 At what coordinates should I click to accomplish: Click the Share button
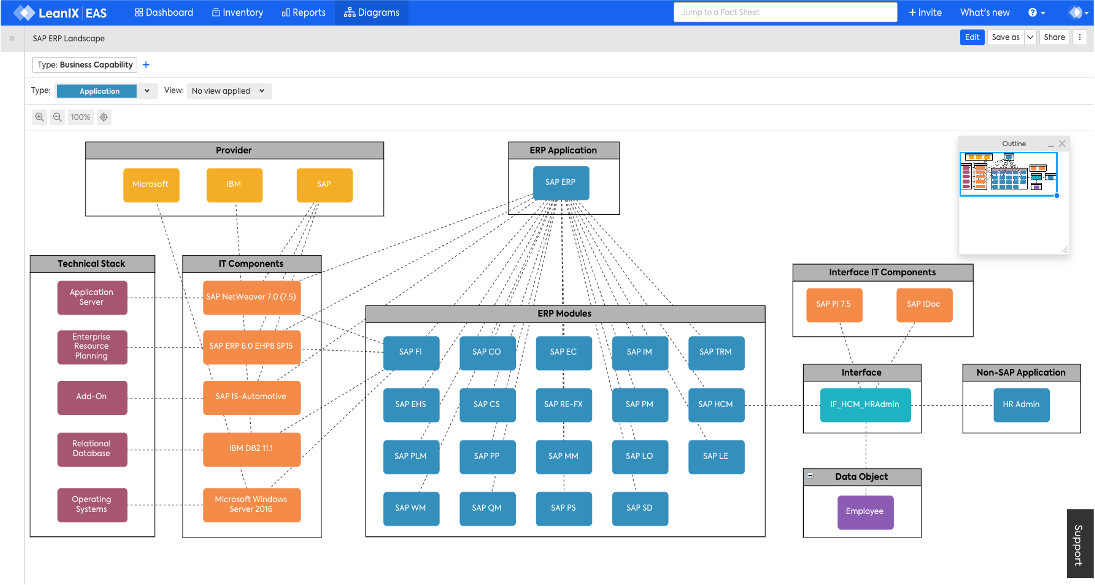1054,37
